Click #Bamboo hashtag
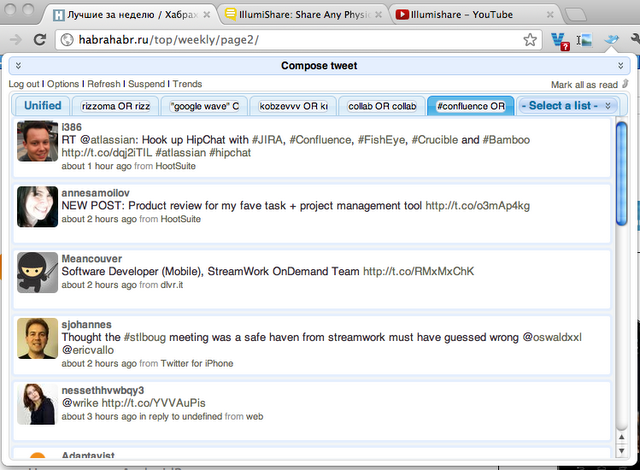The image size is (640, 470). point(506,140)
